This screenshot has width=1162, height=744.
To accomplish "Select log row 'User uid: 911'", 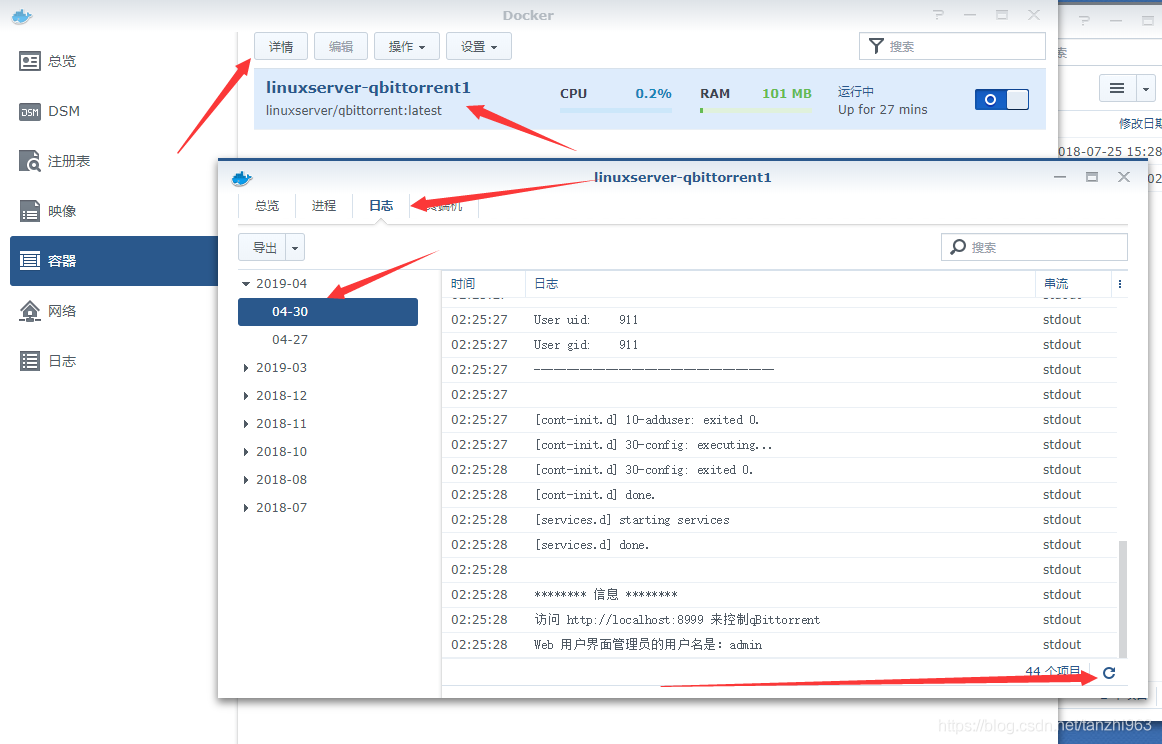I will pos(780,319).
